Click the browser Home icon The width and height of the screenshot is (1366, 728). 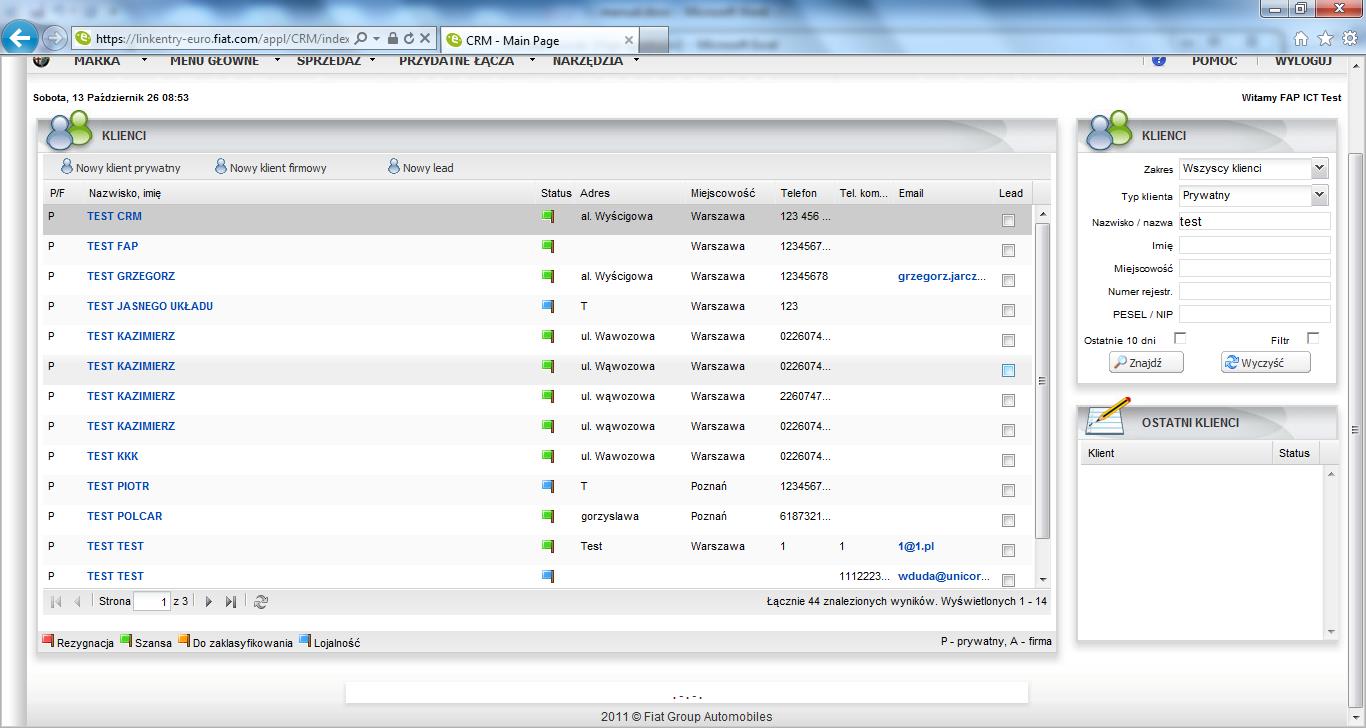[x=1301, y=39]
